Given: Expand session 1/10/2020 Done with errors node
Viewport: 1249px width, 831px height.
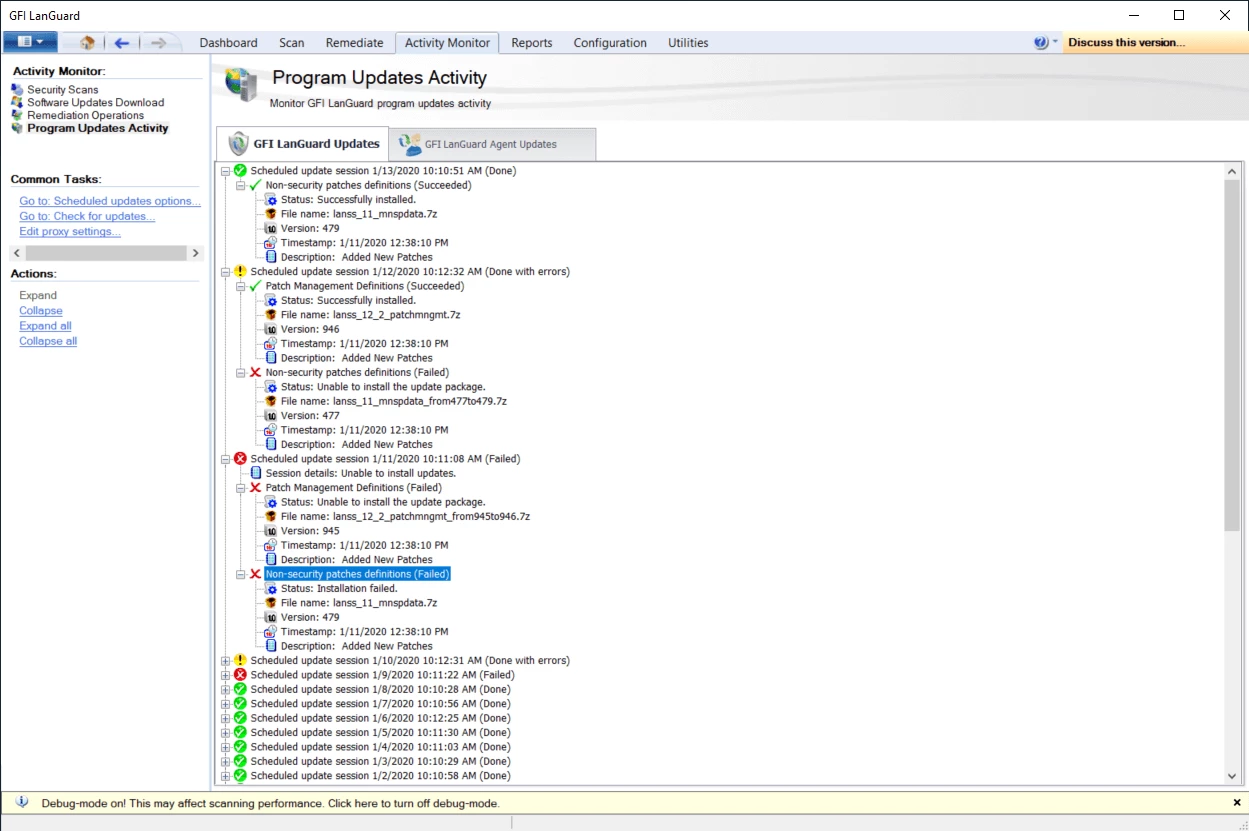Looking at the screenshot, I should pos(225,660).
